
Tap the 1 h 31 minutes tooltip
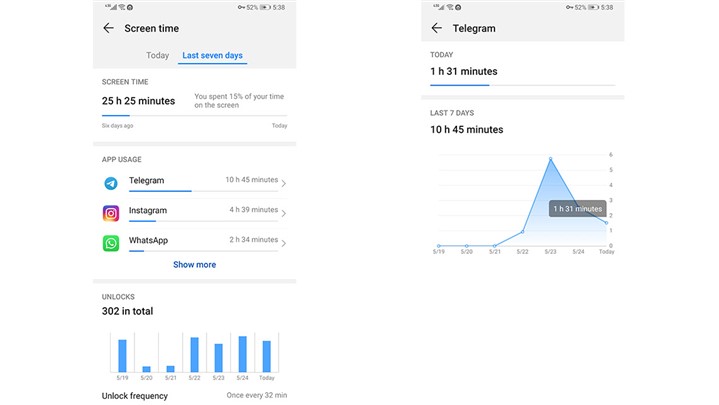click(578, 209)
